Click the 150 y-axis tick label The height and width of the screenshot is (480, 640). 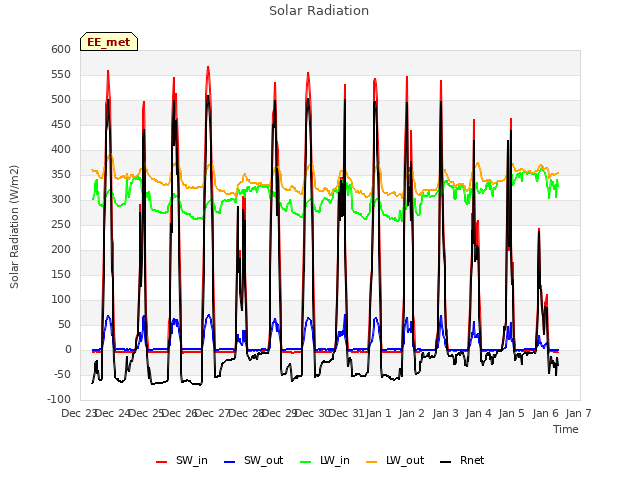61,275
